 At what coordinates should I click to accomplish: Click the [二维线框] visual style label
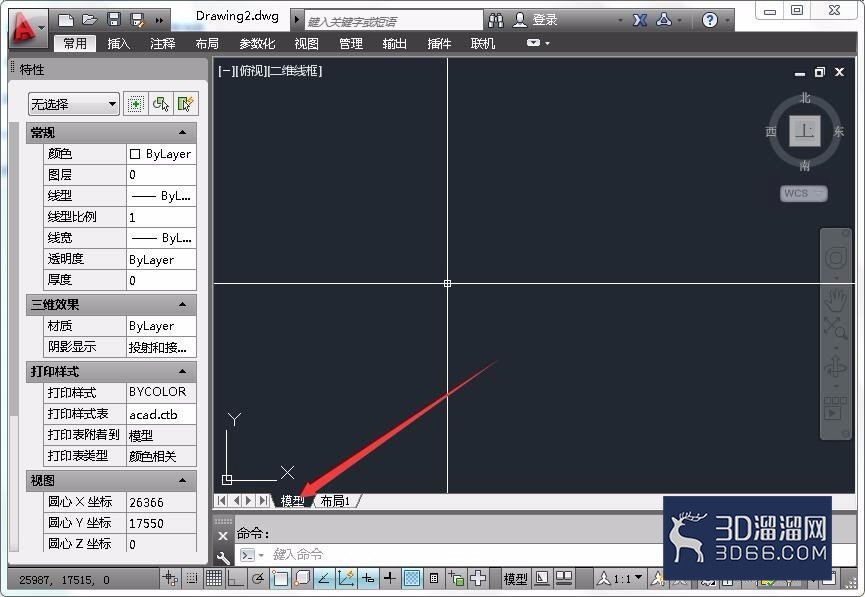click(295, 71)
